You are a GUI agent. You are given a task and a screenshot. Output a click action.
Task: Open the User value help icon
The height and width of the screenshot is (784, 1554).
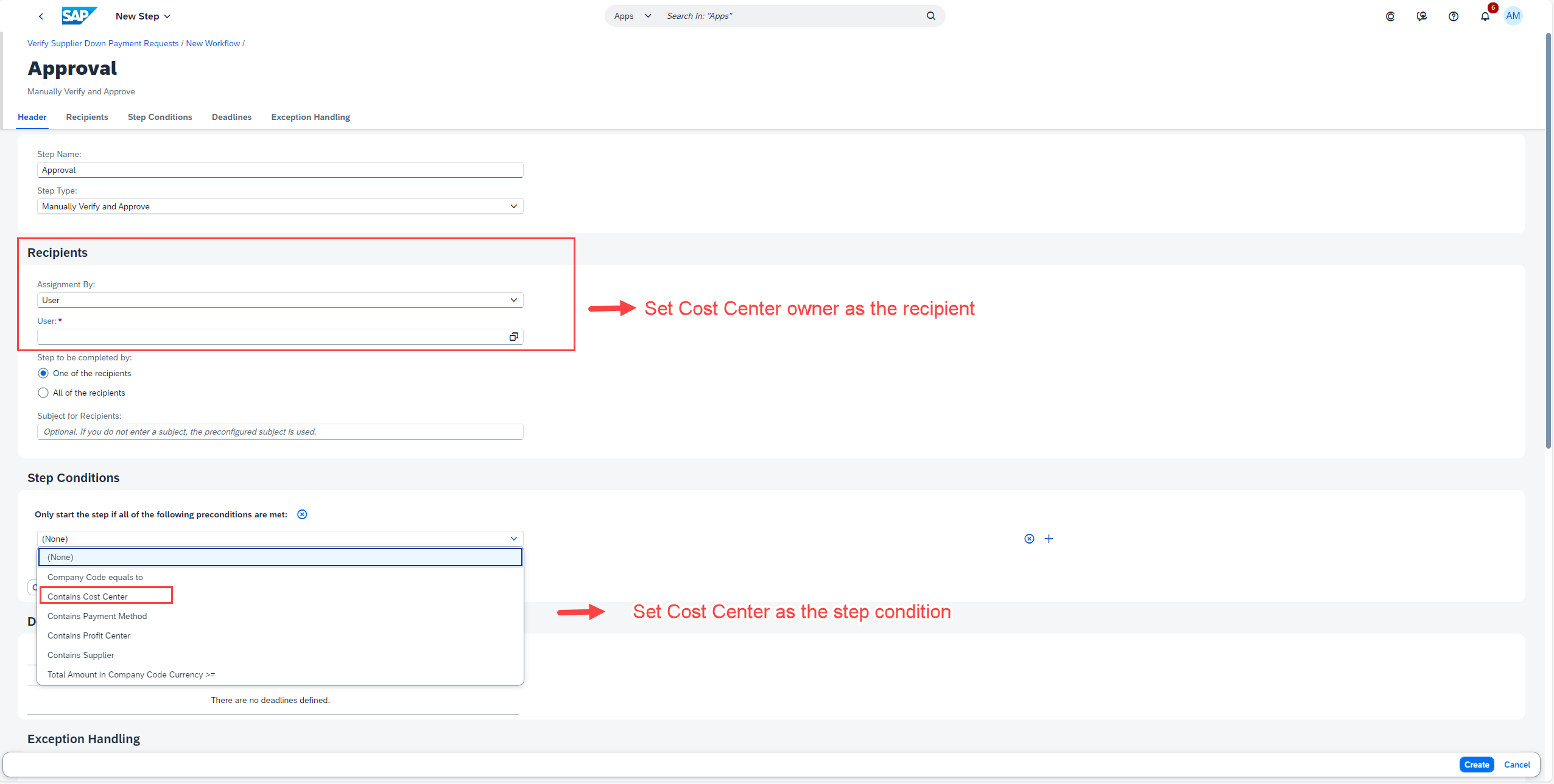click(513, 337)
